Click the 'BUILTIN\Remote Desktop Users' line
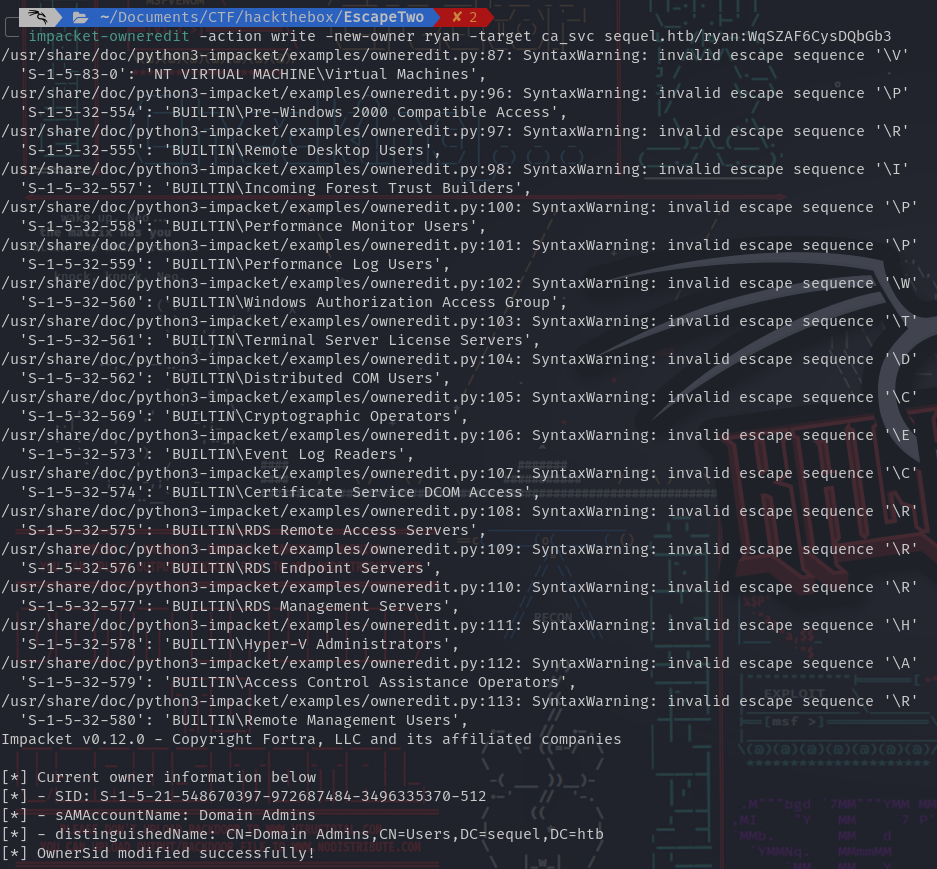This screenshot has width=937, height=869. pos(231,151)
